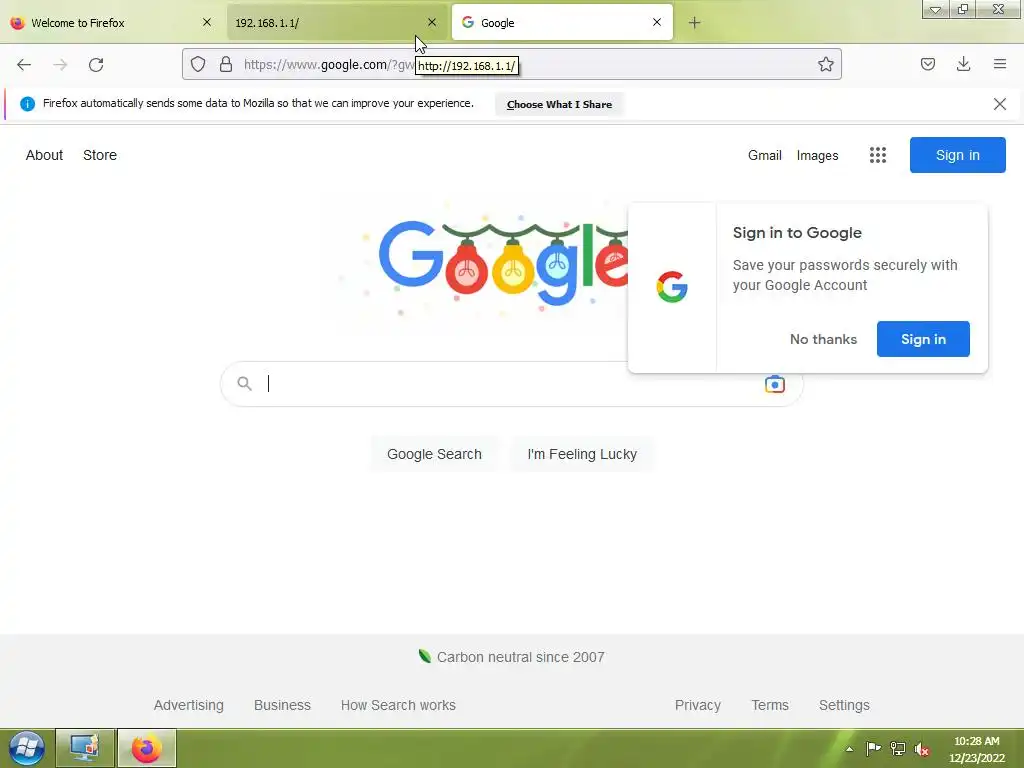Close the 192.168.1.1 tab
The image size is (1024, 768).
pyautogui.click(x=432, y=22)
